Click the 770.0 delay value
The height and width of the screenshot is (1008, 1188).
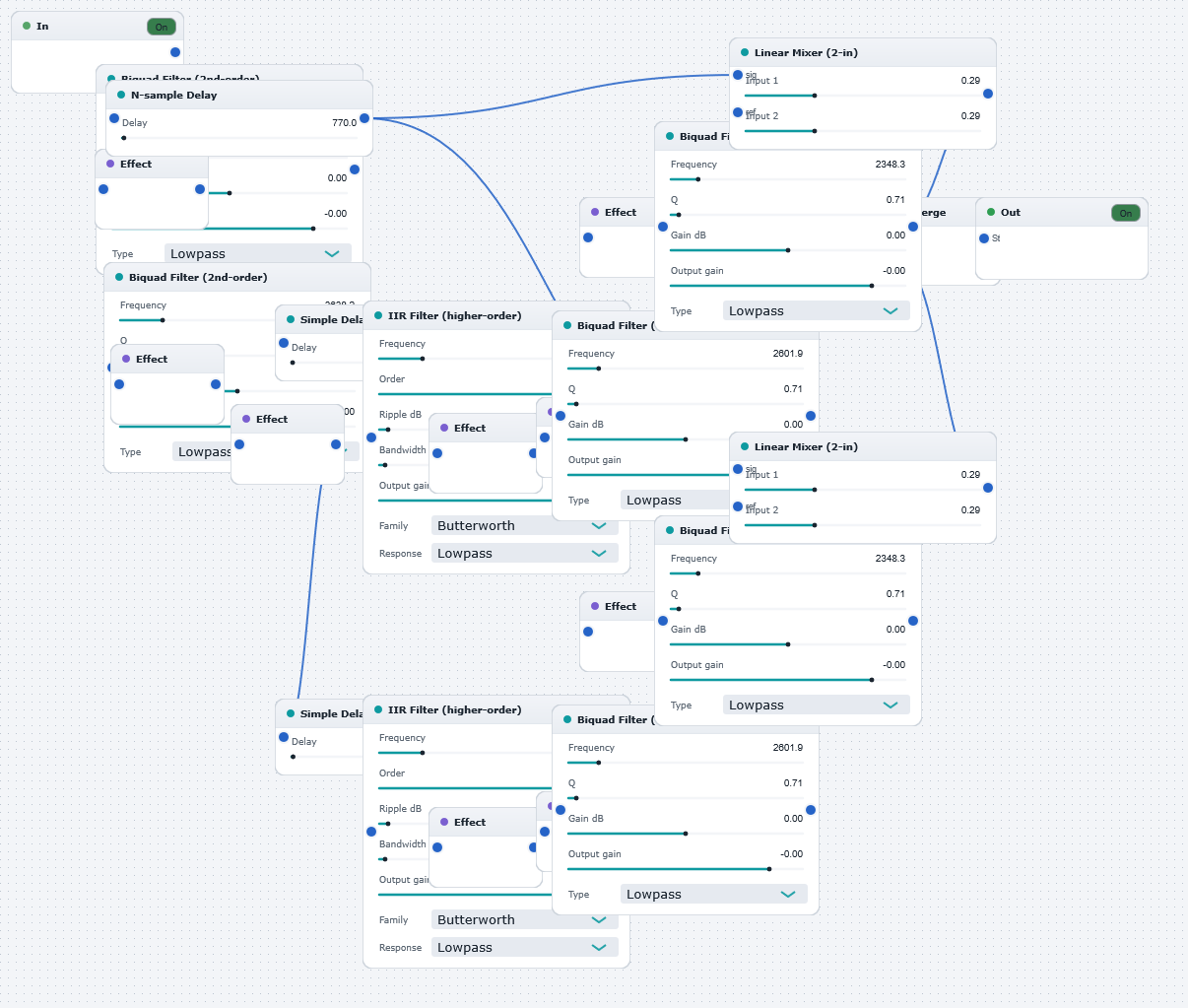[345, 123]
